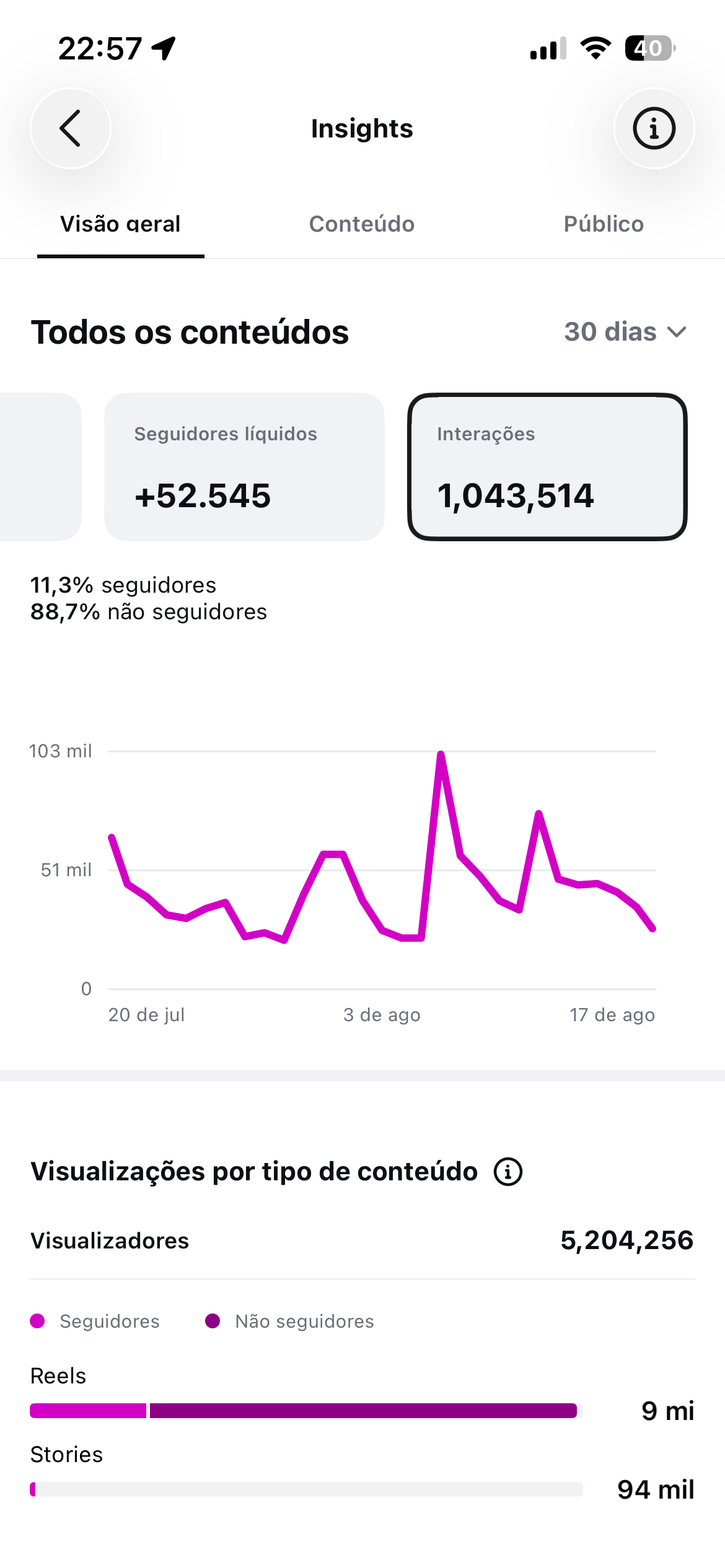Select the Visão geral tab
The height and width of the screenshot is (1568, 725).
(120, 224)
